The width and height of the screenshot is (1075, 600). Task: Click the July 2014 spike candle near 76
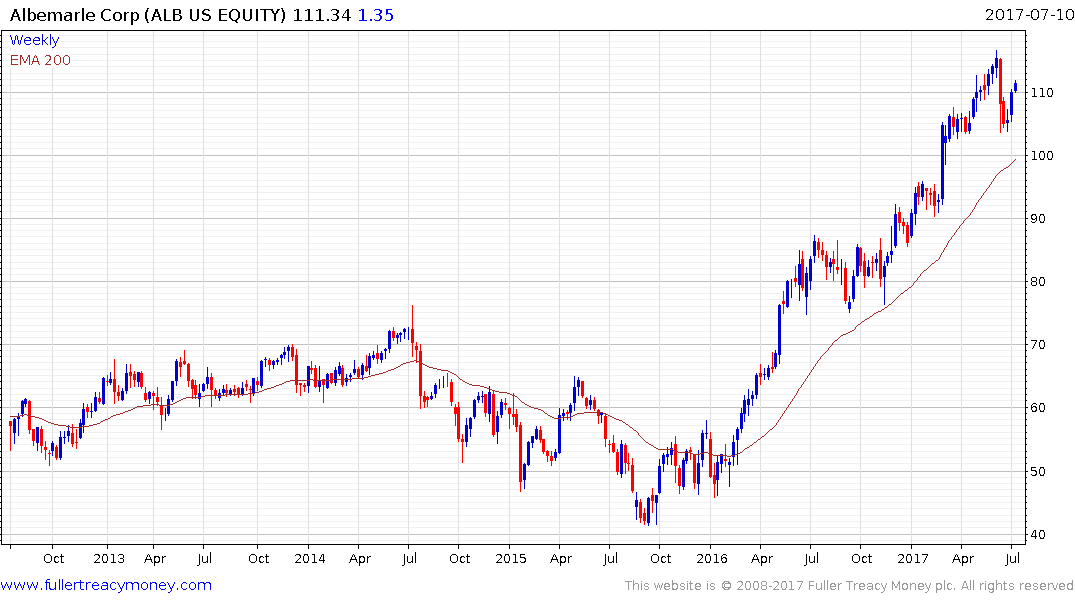pyautogui.click(x=412, y=333)
